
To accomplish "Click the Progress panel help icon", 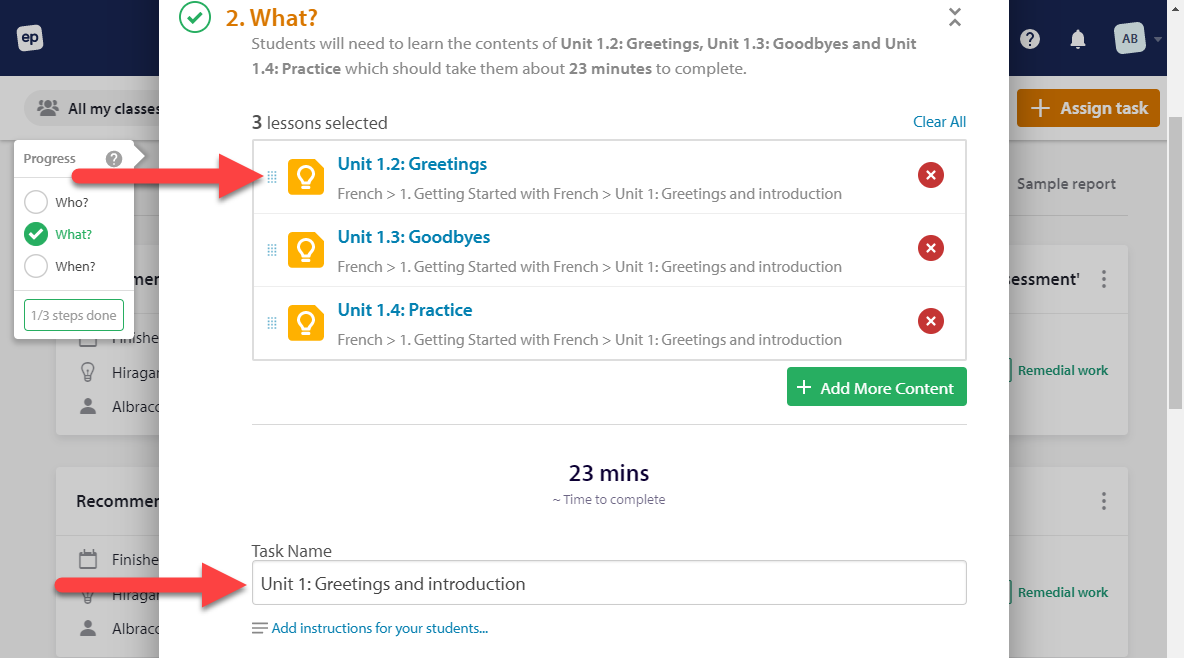I will 114,159.
